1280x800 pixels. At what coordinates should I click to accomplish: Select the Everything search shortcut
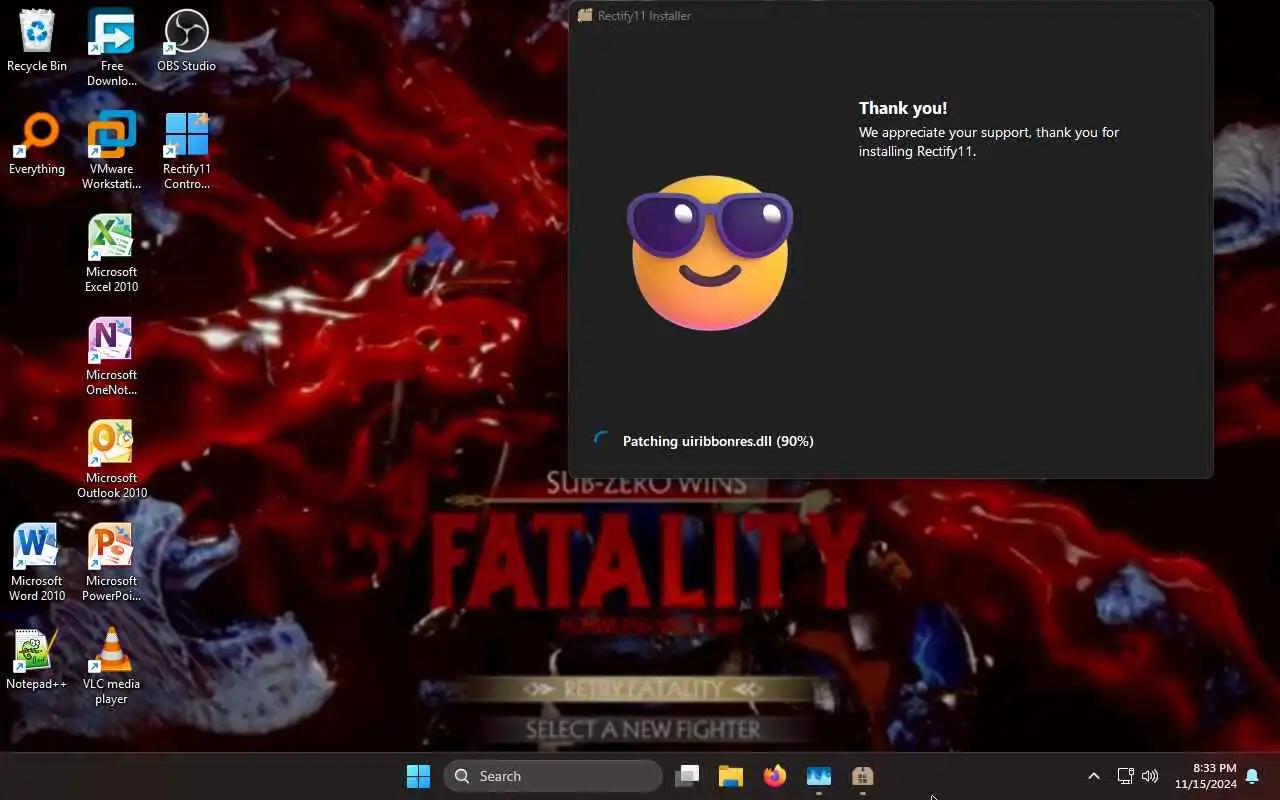(x=37, y=144)
